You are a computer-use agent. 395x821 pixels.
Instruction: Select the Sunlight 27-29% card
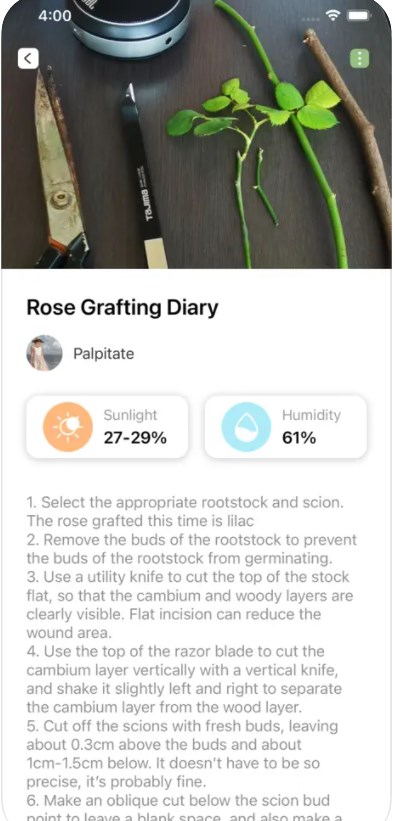click(x=107, y=427)
